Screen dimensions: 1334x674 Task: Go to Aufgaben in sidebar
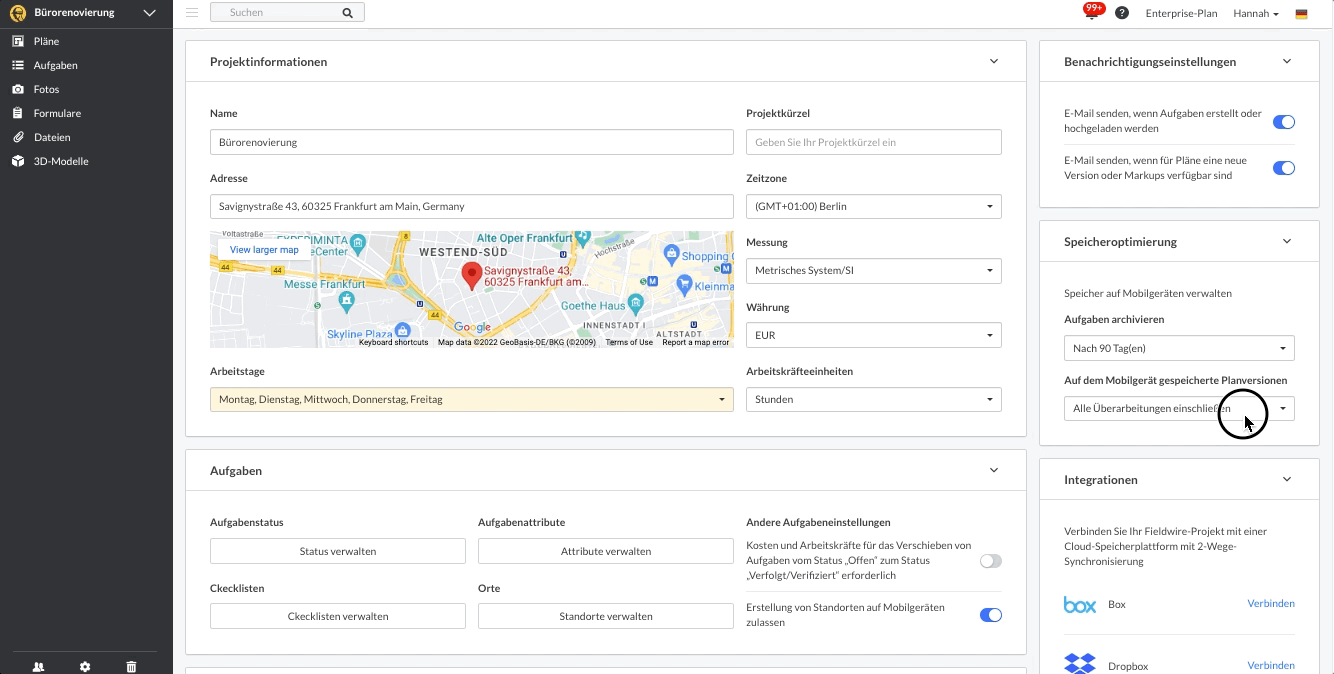pyautogui.click(x=56, y=65)
